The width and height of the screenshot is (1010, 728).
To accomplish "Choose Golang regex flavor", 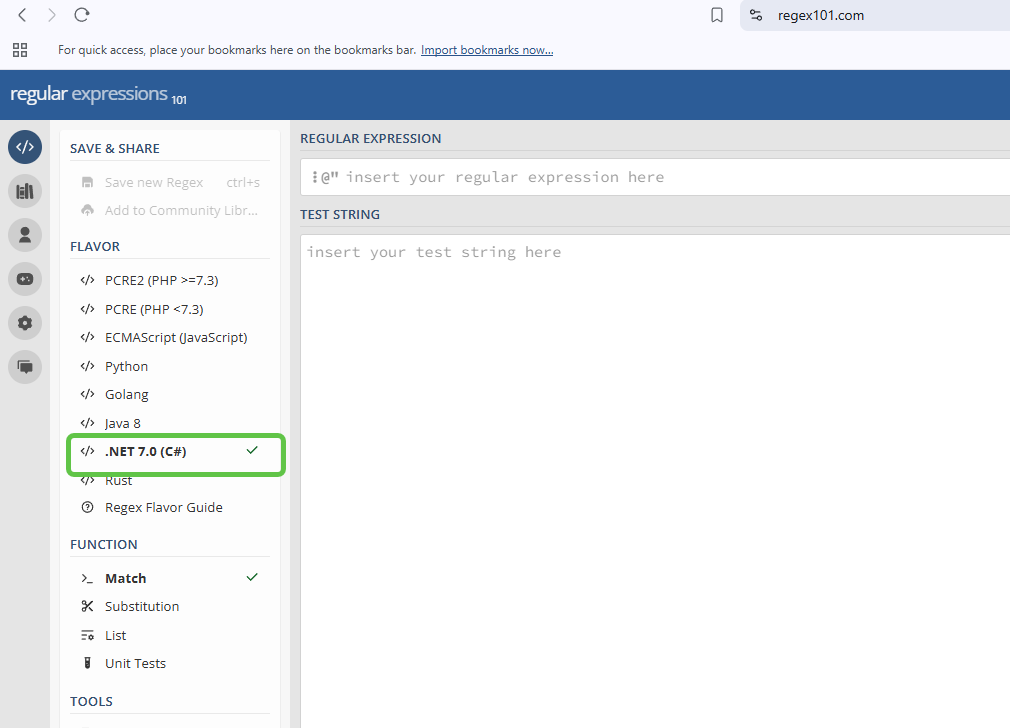I will point(126,395).
